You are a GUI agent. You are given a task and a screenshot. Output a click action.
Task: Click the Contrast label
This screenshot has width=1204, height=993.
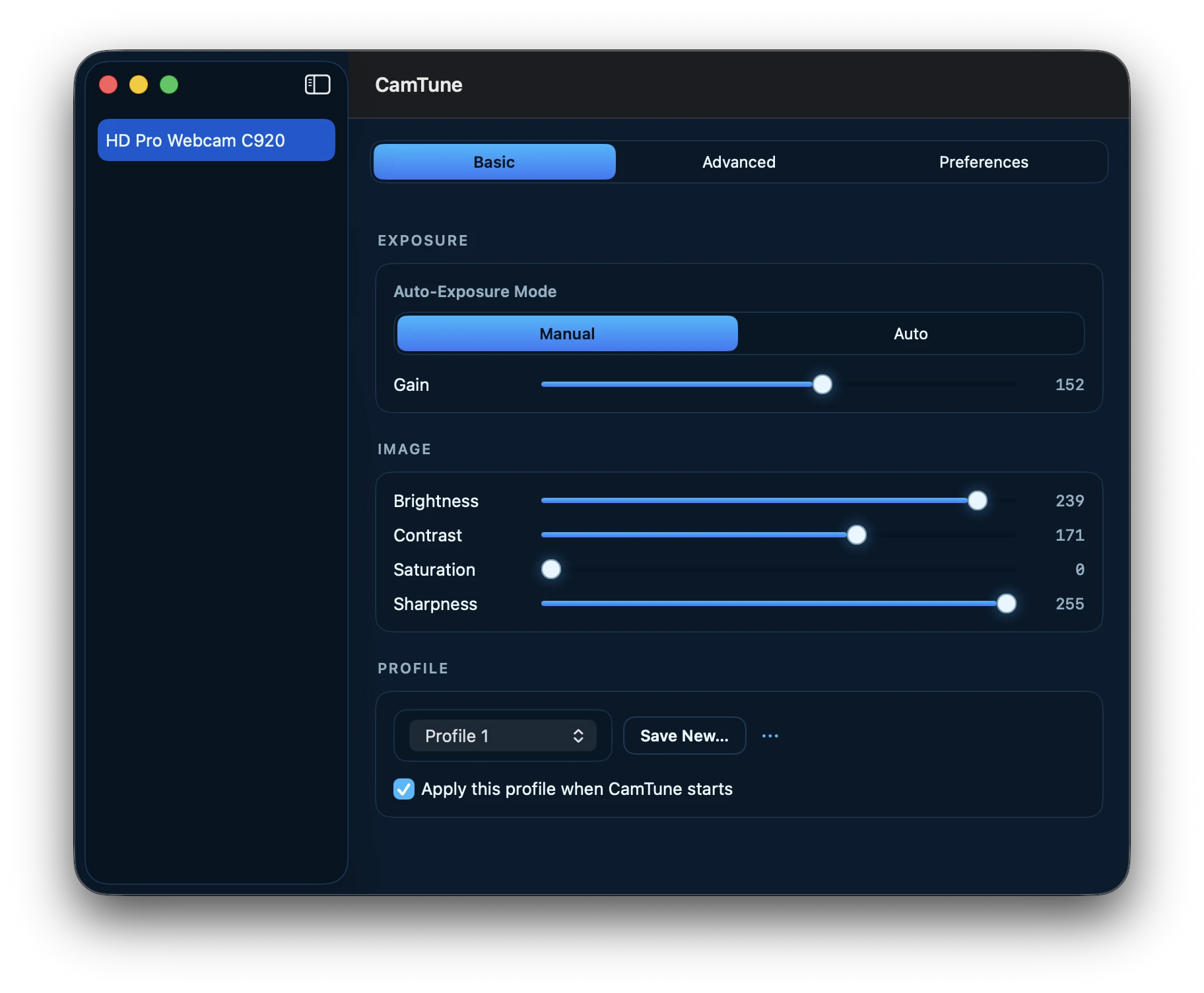428,535
